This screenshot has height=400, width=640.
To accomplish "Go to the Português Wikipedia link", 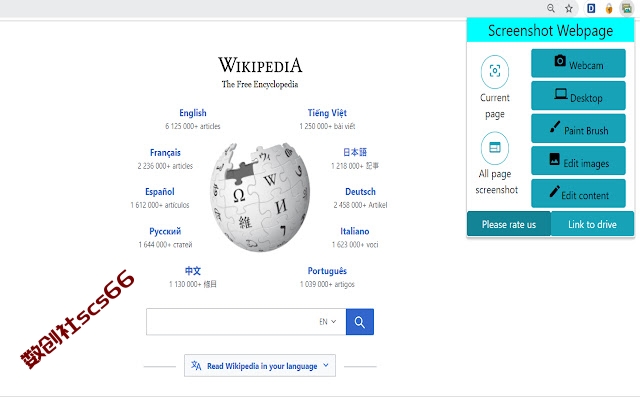I will (327, 271).
